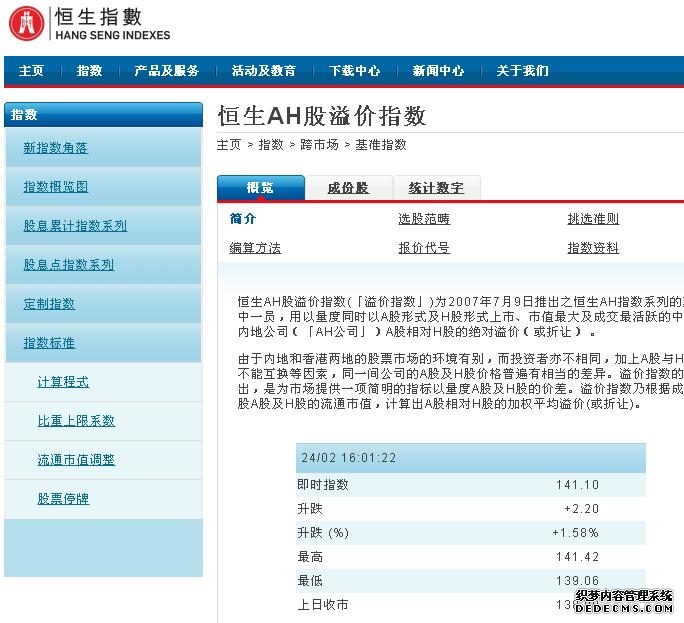Open 计算程式 sub-item in sidebar
The image size is (684, 623).
coord(63,382)
